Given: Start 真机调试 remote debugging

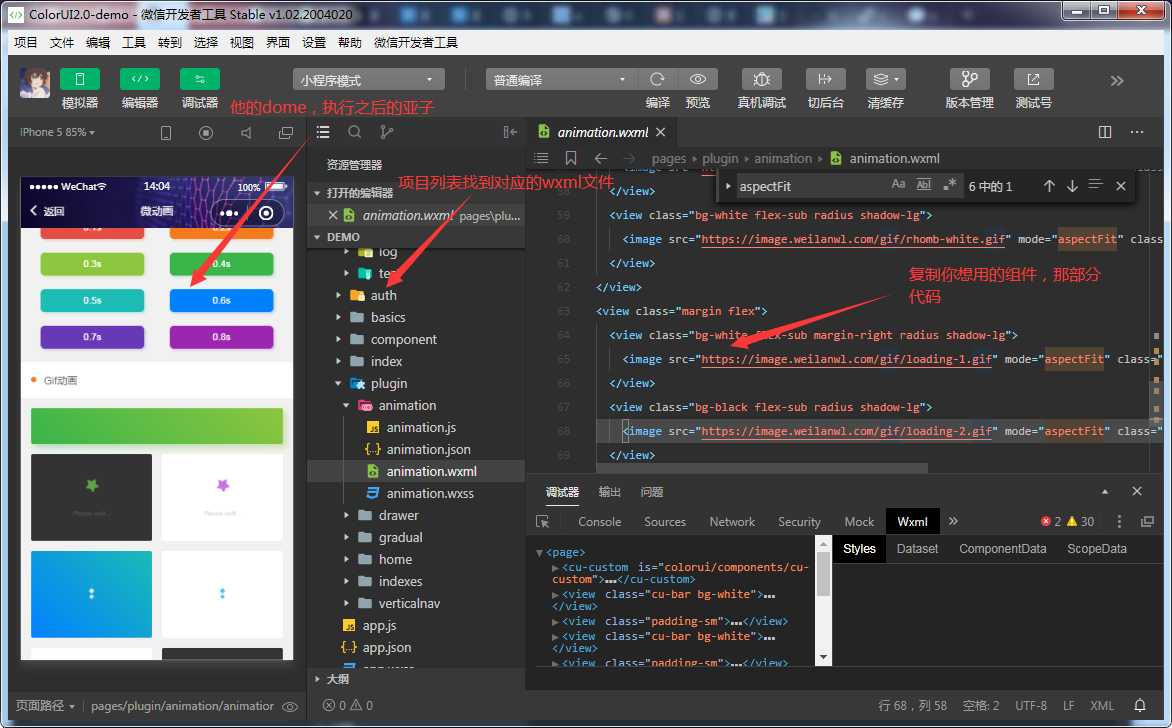Looking at the screenshot, I should (x=762, y=79).
